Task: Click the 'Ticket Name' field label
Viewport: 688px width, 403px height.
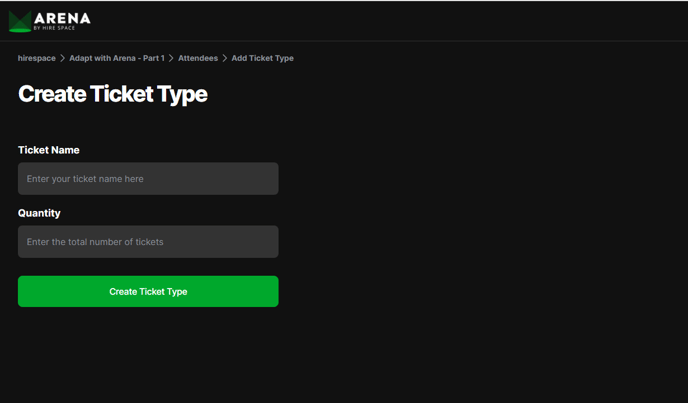Action: click(49, 150)
